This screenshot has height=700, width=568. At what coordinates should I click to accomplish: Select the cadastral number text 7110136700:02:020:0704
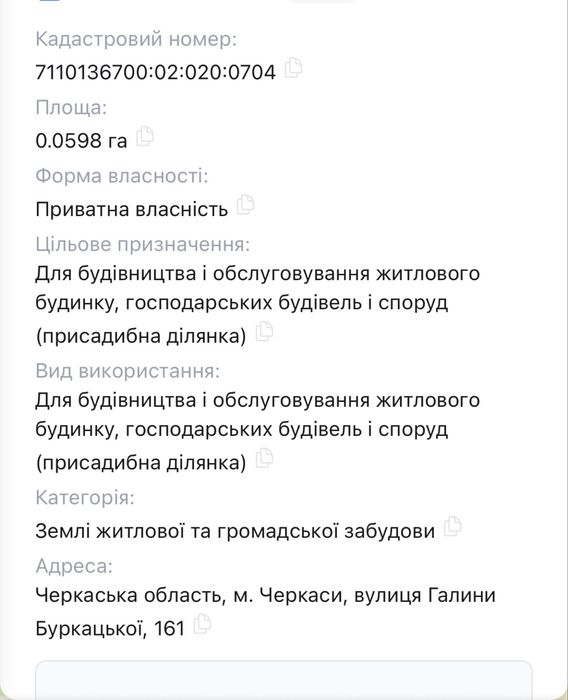tap(155, 72)
